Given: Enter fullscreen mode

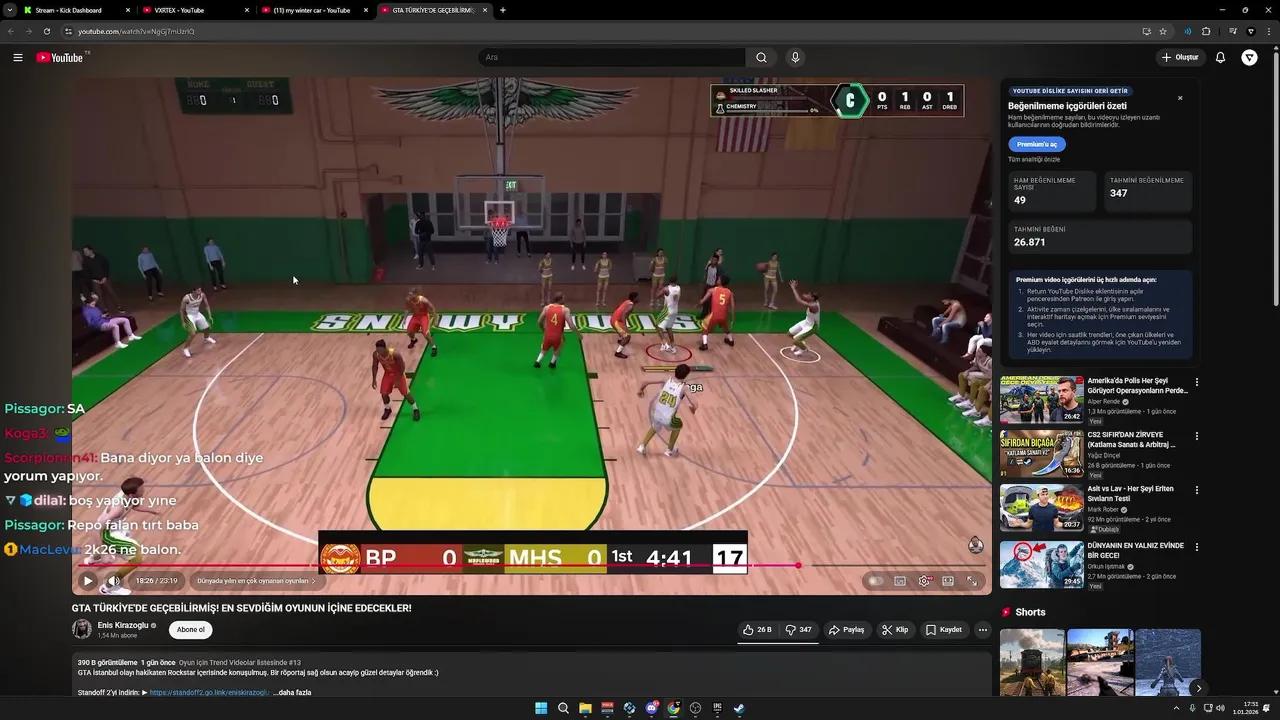Looking at the screenshot, I should click(x=972, y=581).
